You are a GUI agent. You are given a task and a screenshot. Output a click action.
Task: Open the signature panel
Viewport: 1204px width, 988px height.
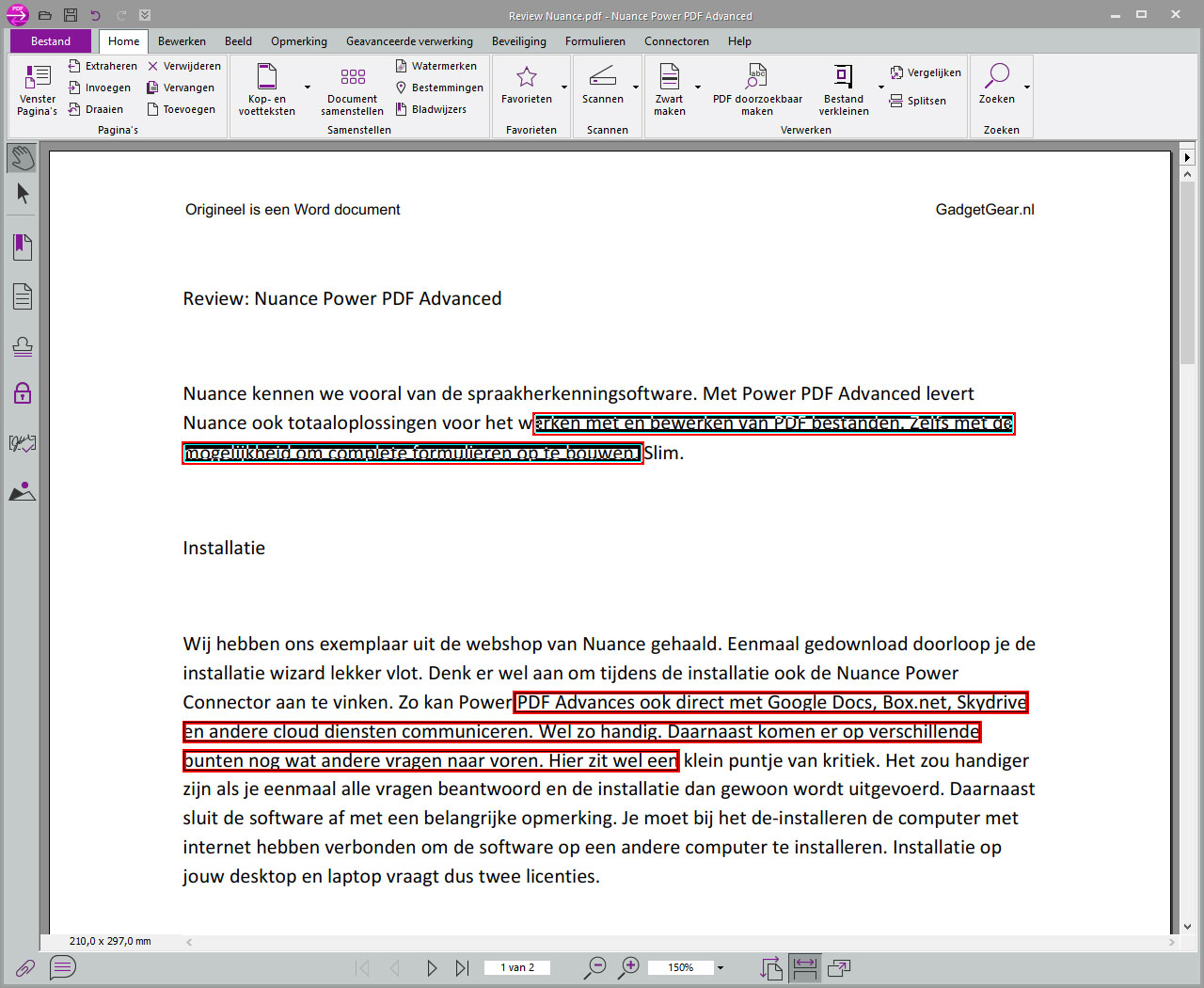[x=21, y=442]
